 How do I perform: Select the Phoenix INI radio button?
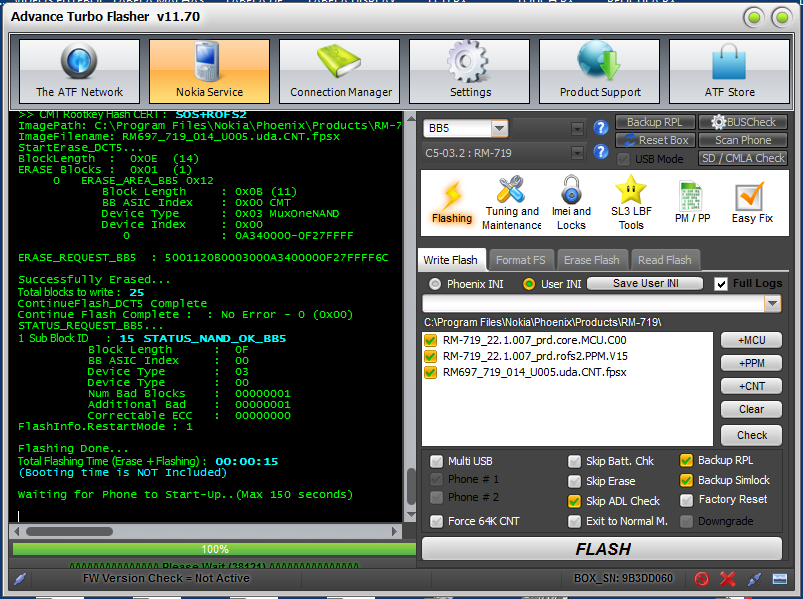[x=435, y=284]
